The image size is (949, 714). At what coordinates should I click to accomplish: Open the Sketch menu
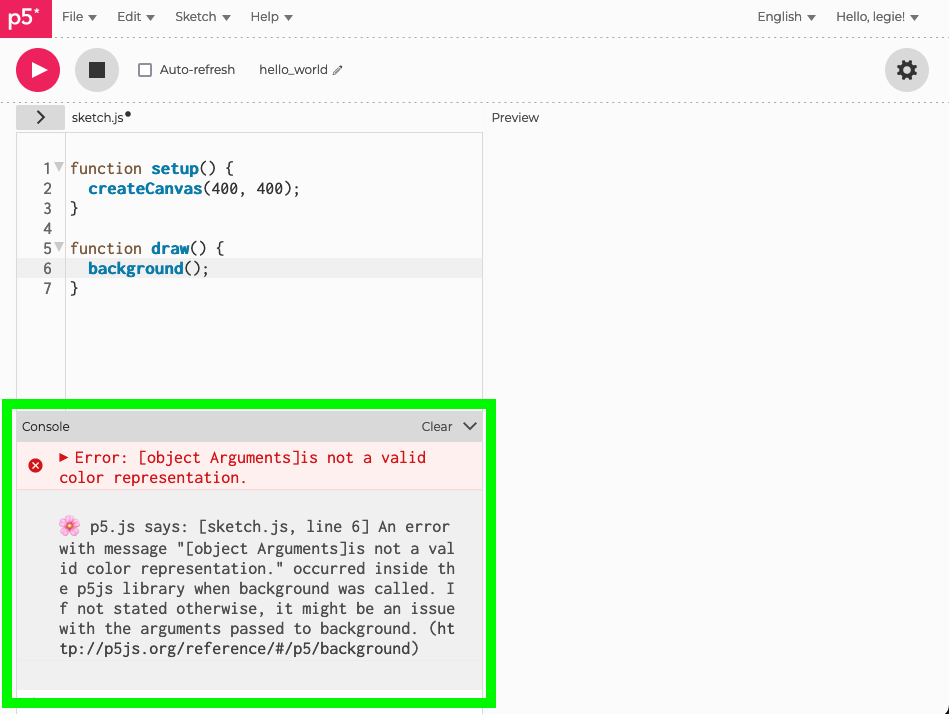tap(202, 17)
